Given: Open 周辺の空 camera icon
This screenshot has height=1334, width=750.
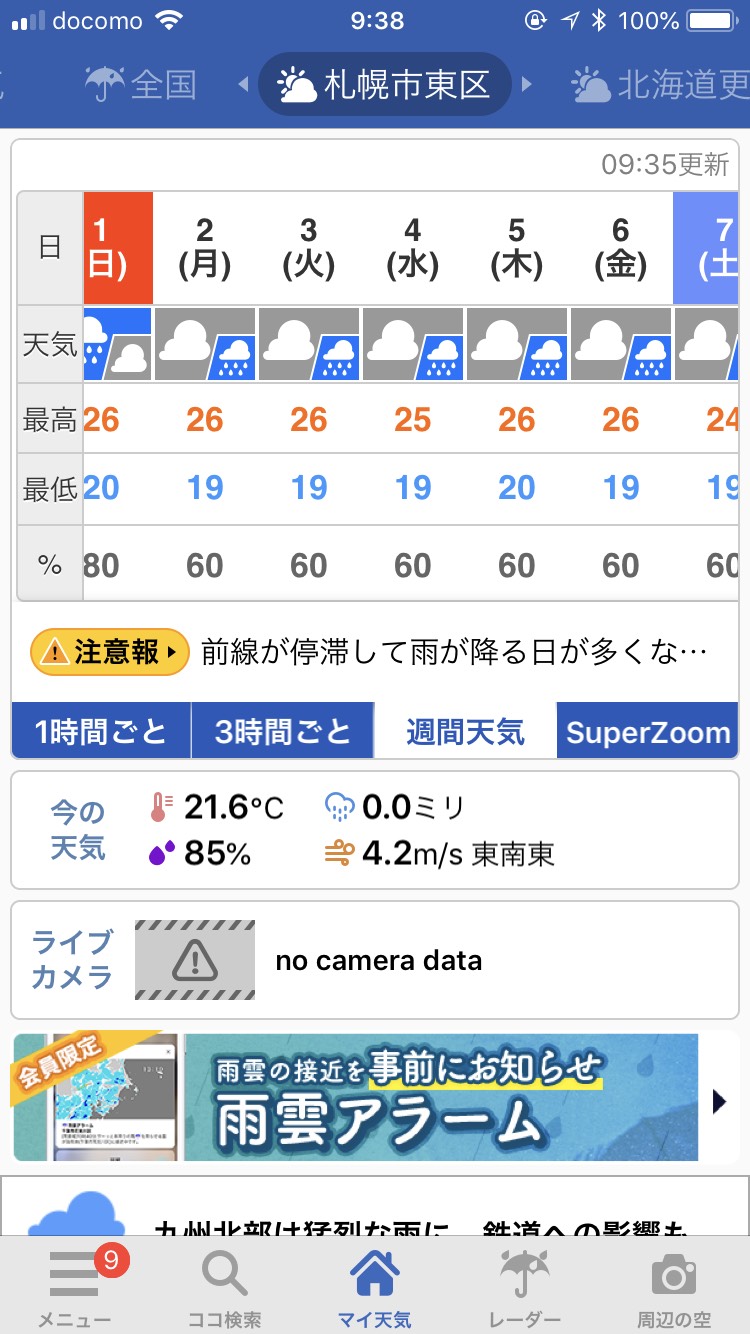Looking at the screenshot, I should click(x=674, y=1276).
